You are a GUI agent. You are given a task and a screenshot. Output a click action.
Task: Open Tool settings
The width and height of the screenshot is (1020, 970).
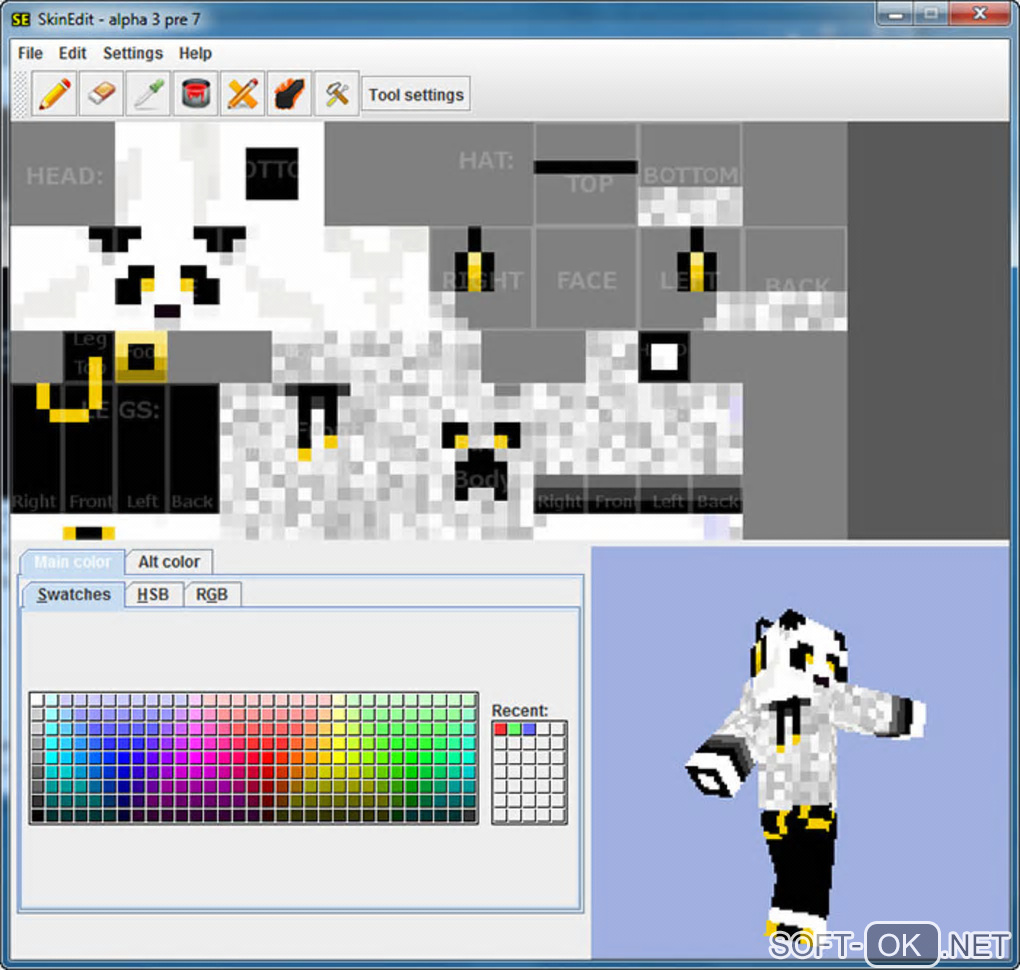pos(416,95)
